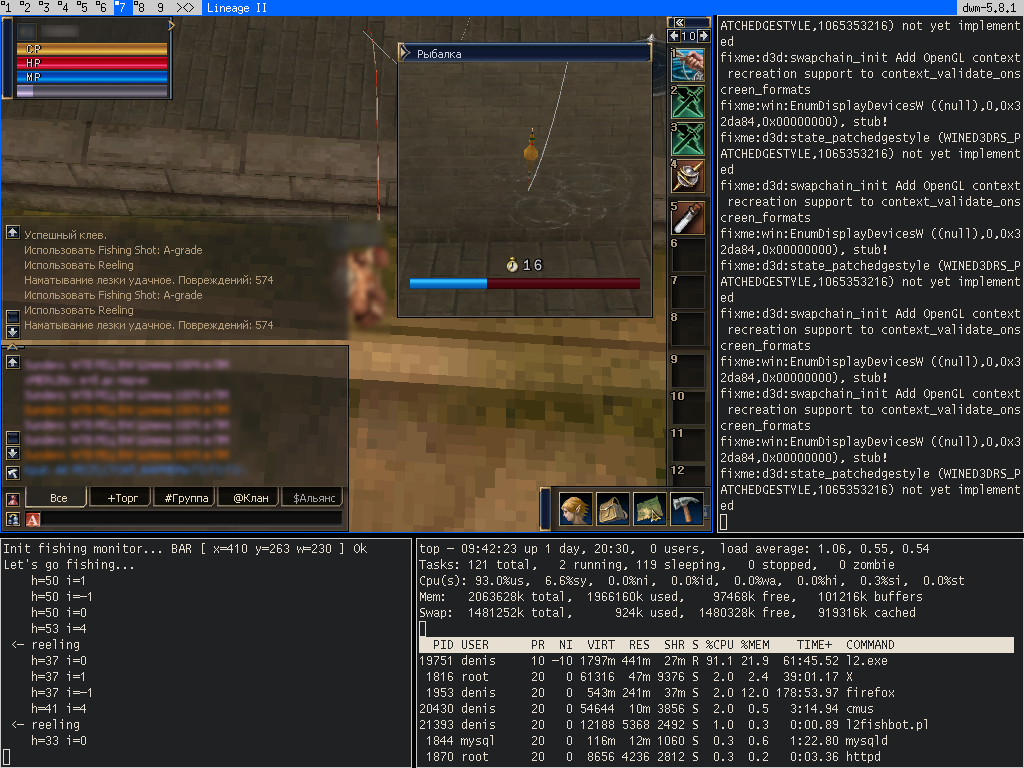Jump to top of the chat log
The width and height of the screenshot is (1024, 768).
click(x=12, y=362)
